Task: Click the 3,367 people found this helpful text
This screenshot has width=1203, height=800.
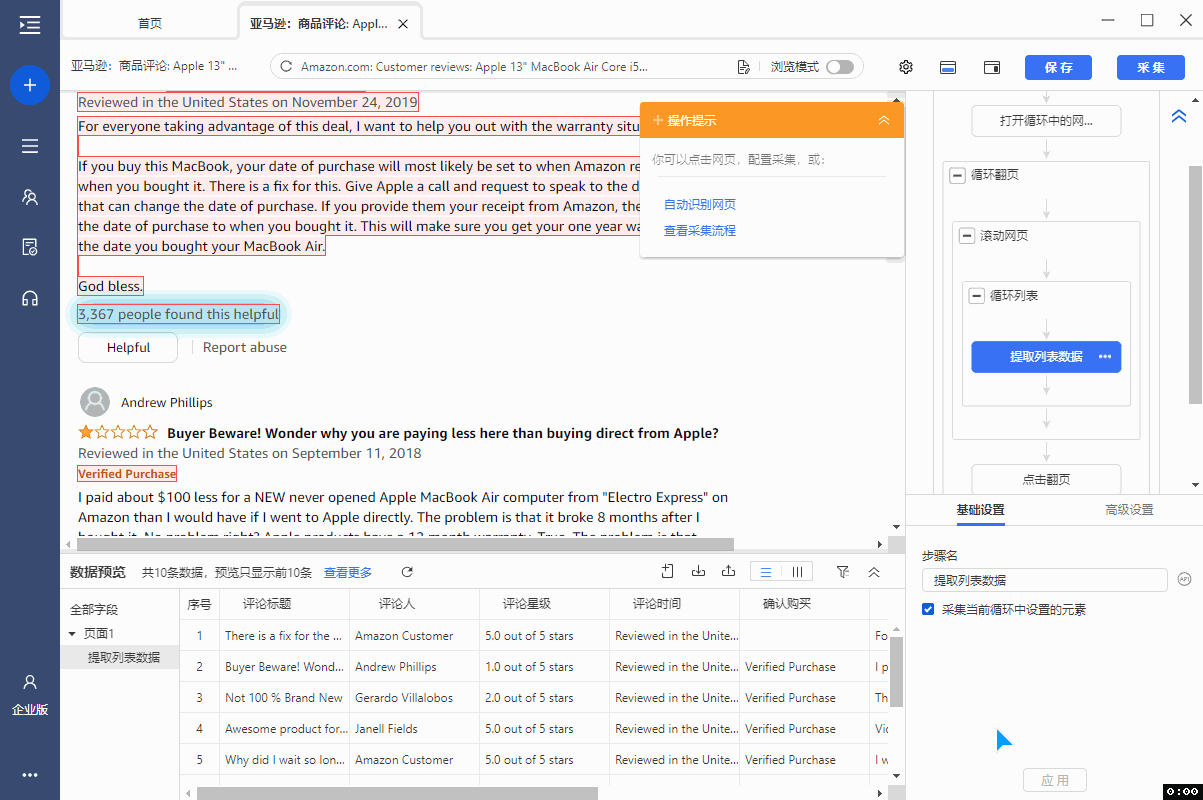Action: (179, 314)
